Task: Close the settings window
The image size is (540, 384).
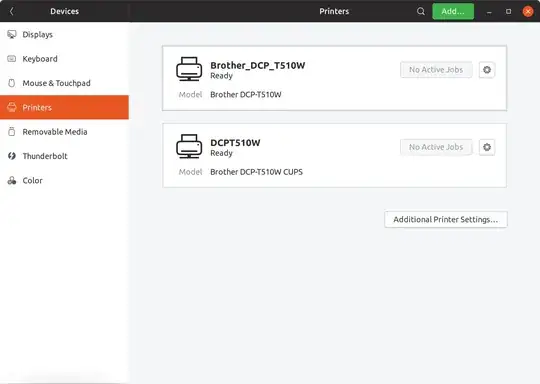Action: click(x=528, y=11)
